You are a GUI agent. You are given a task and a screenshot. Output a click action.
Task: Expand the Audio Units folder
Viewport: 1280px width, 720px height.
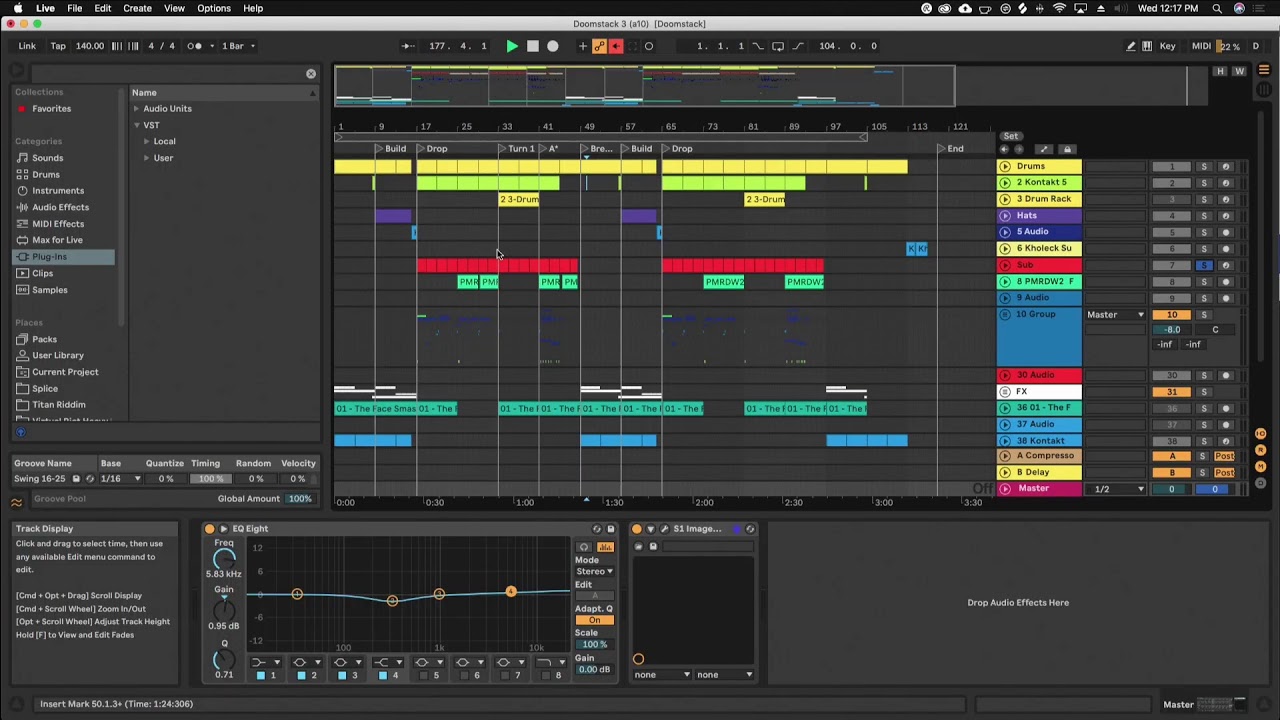point(136,109)
